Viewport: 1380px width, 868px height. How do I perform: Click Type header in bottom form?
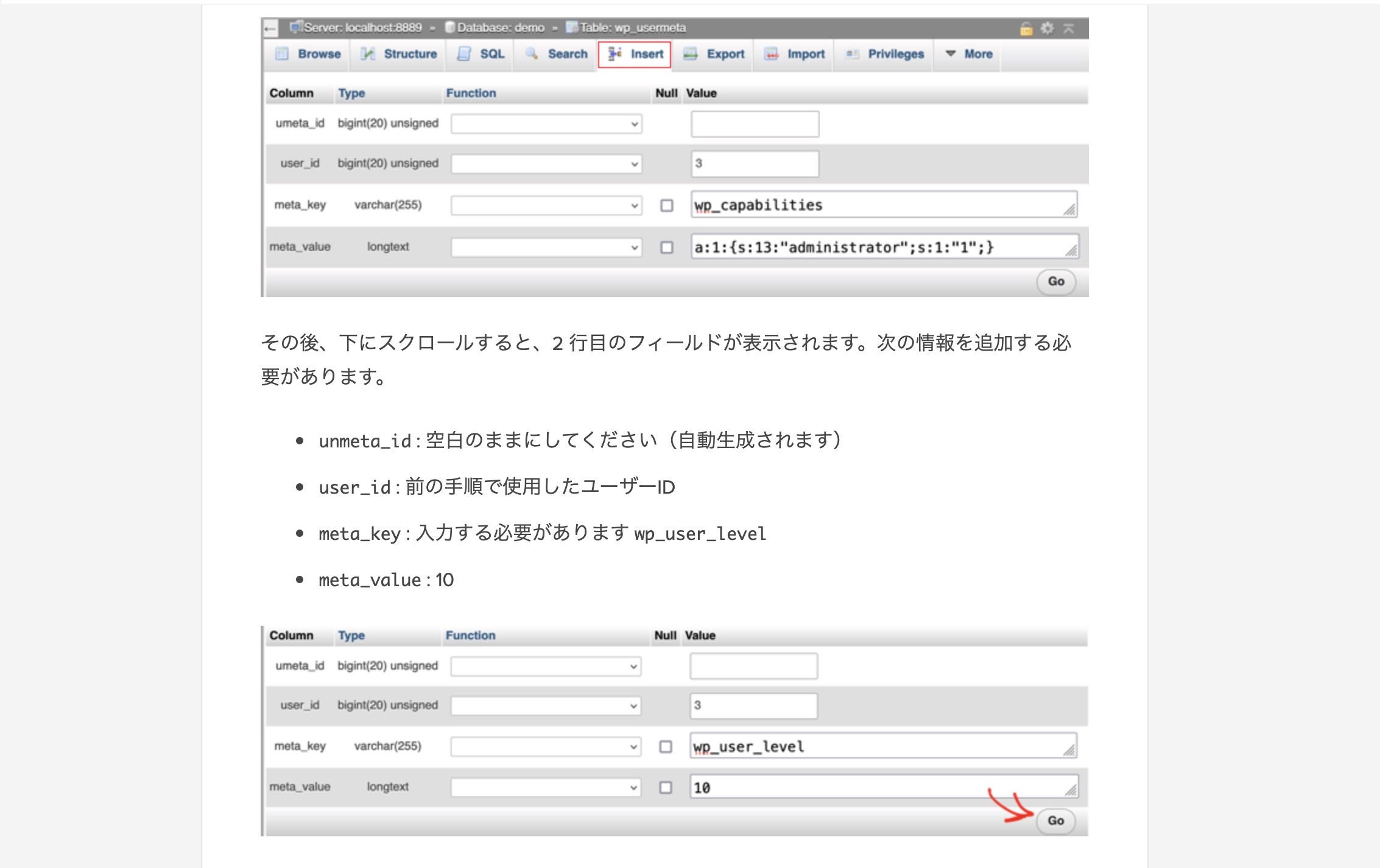click(351, 635)
